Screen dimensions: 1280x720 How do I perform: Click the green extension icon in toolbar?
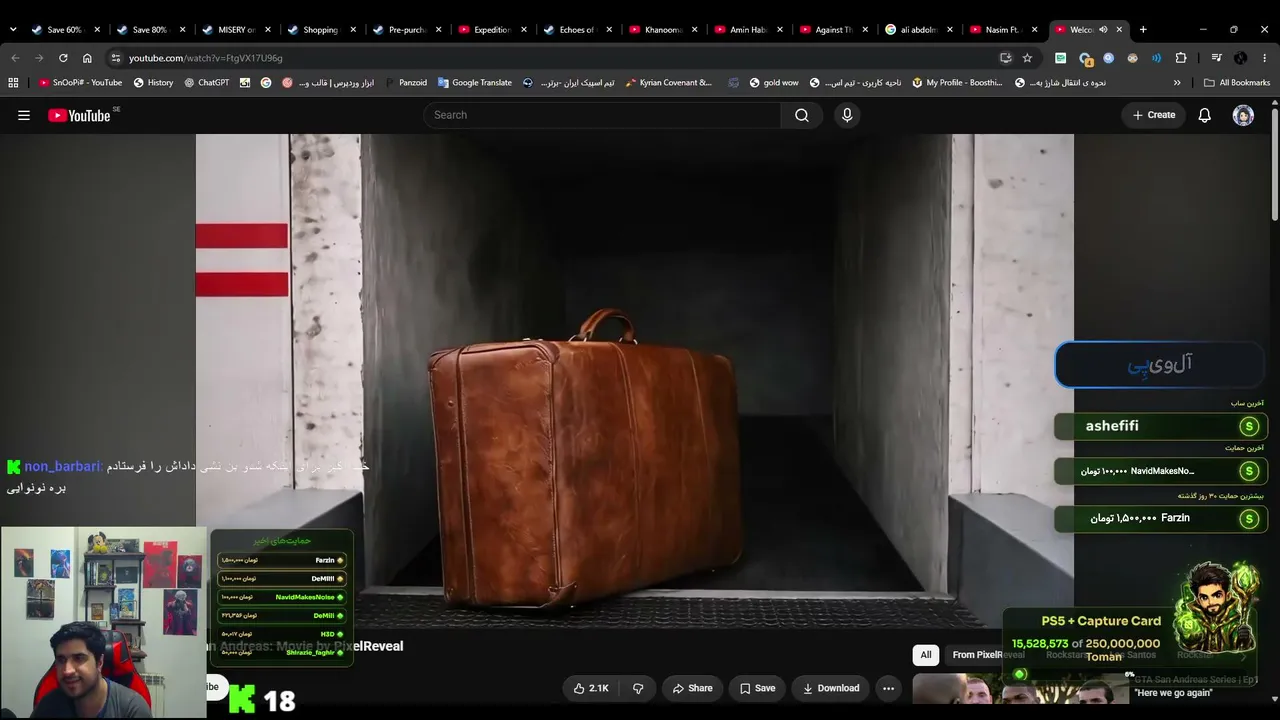coord(1061,58)
